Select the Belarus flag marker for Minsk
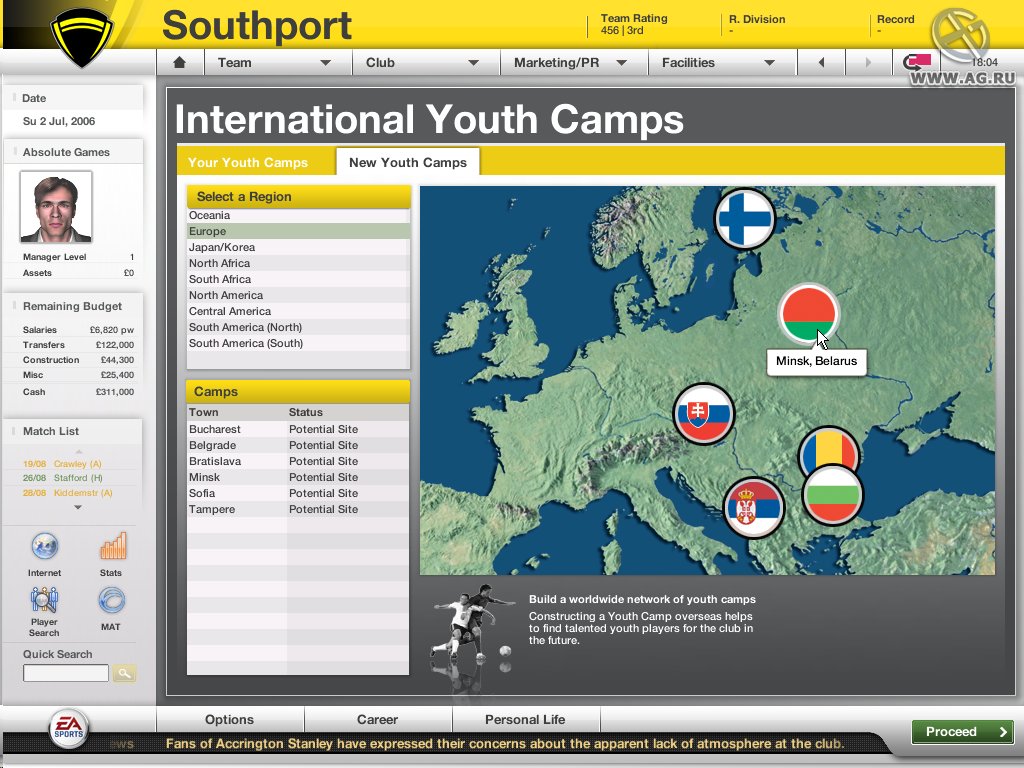This screenshot has height=768, width=1024. coord(808,312)
